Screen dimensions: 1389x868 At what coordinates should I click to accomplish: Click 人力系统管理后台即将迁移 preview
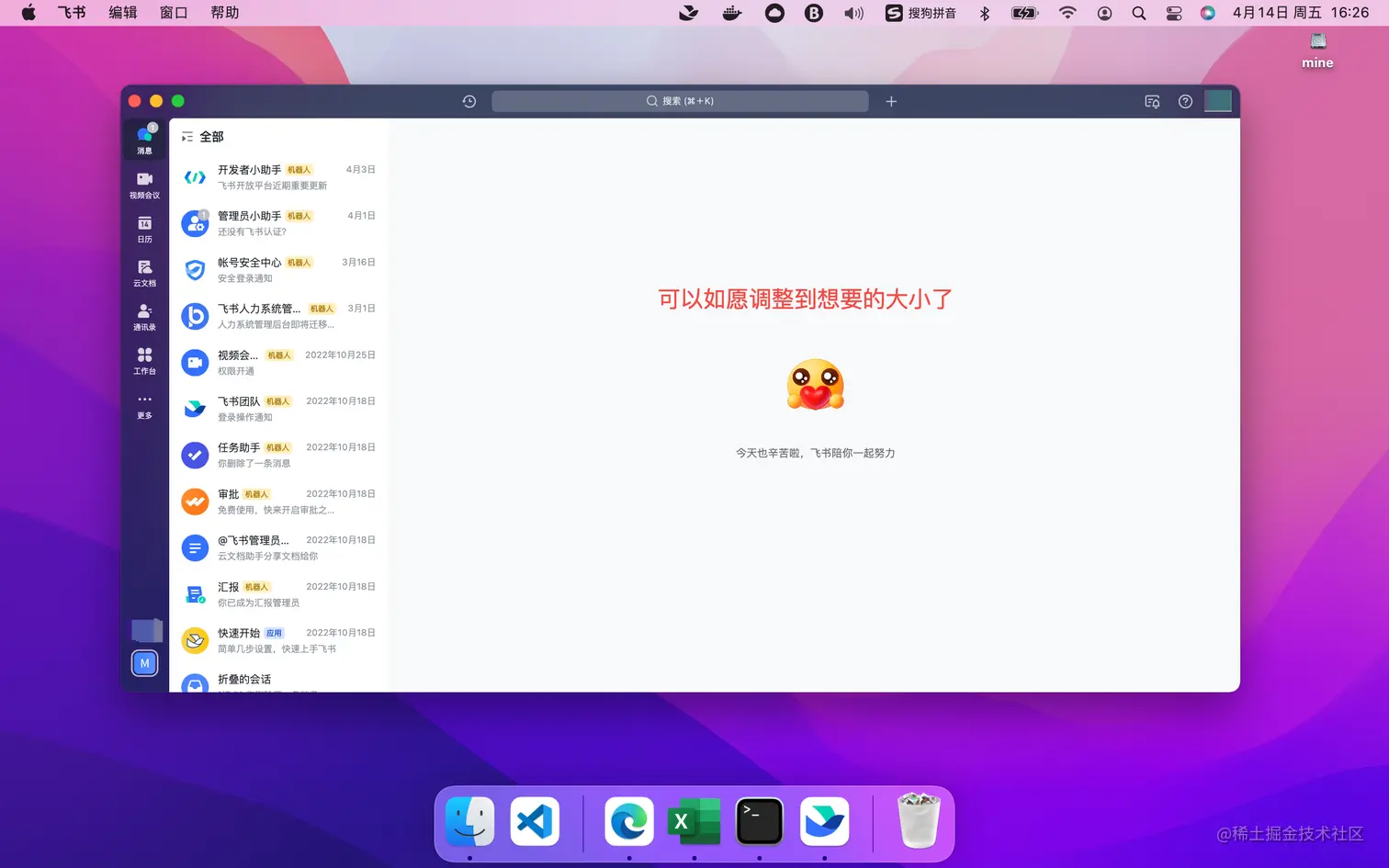(x=276, y=324)
